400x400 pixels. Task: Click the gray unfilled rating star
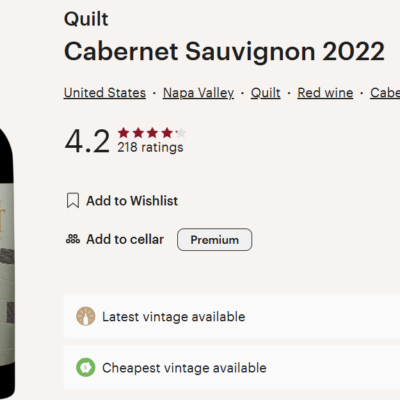181,133
